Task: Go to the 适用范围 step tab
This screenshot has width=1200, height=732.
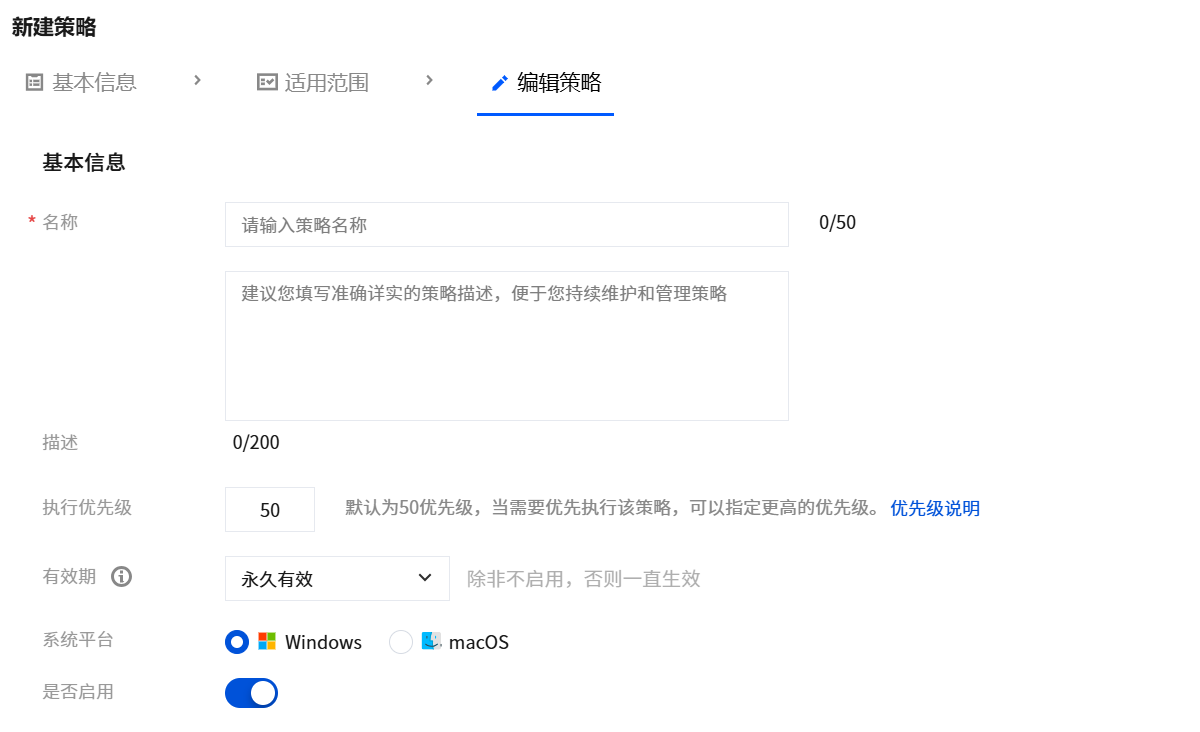Action: (314, 82)
